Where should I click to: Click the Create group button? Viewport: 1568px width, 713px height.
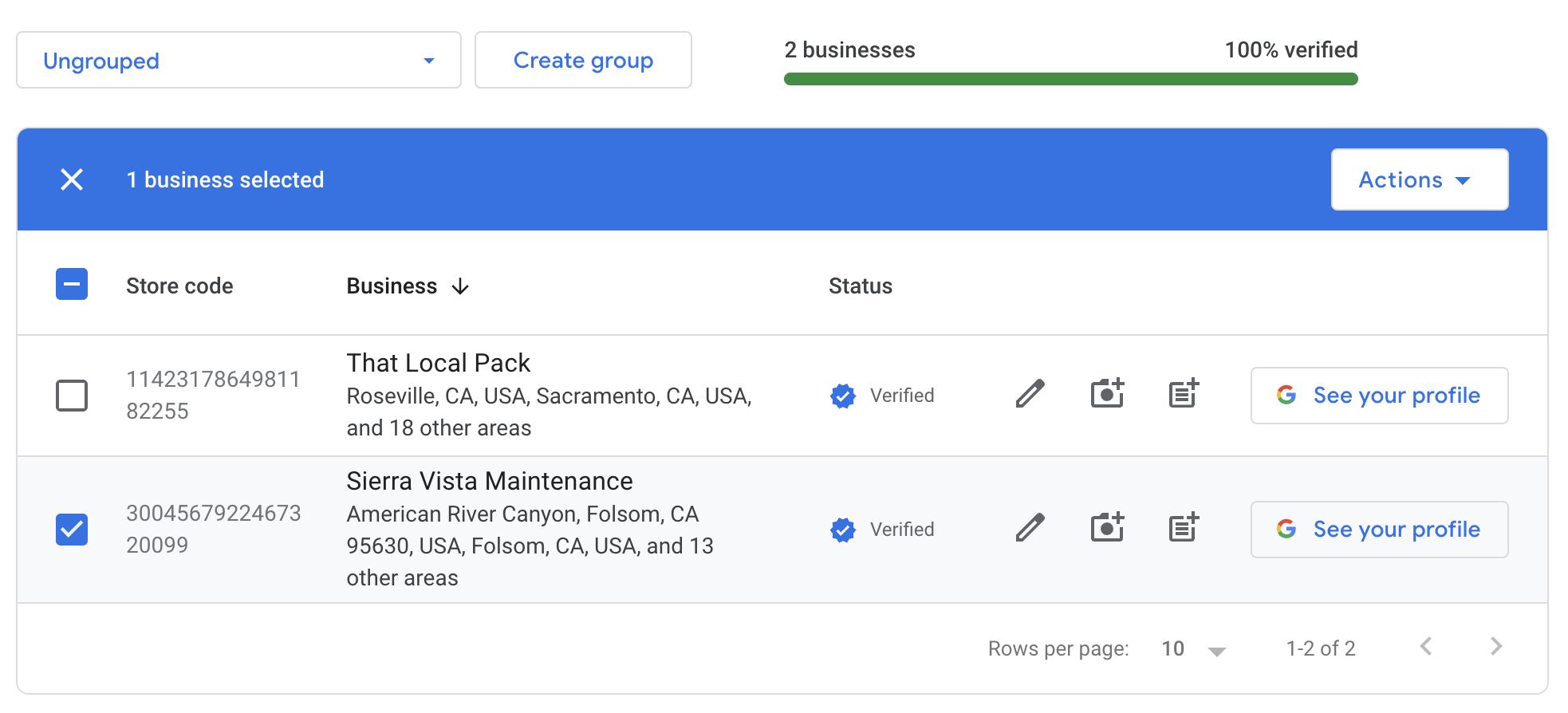pos(583,61)
